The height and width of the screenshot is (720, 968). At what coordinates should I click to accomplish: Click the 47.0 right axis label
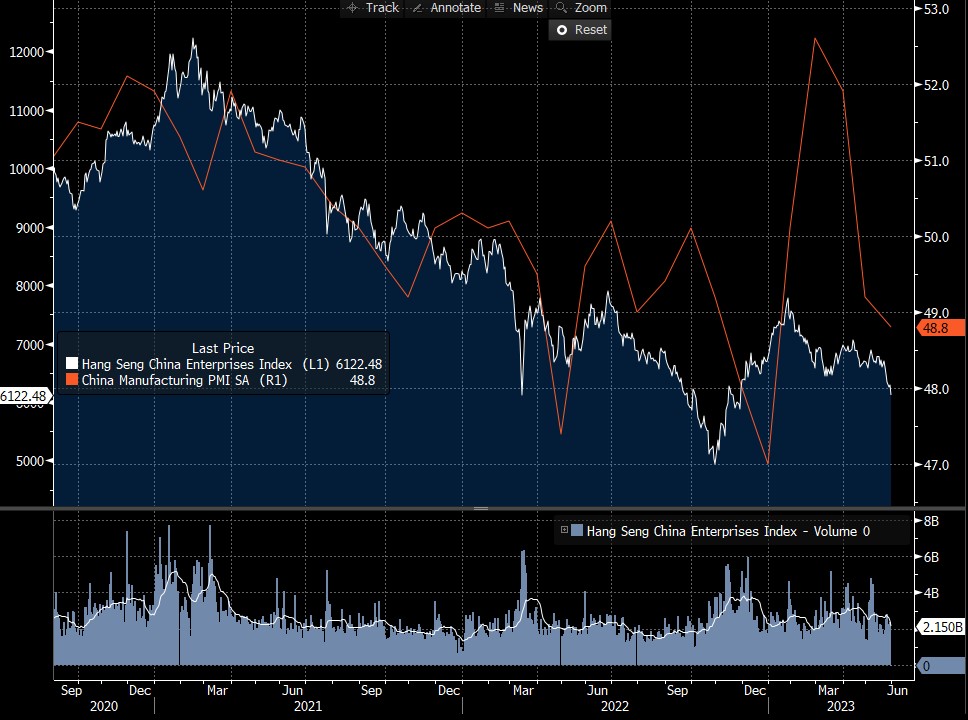pos(936,465)
